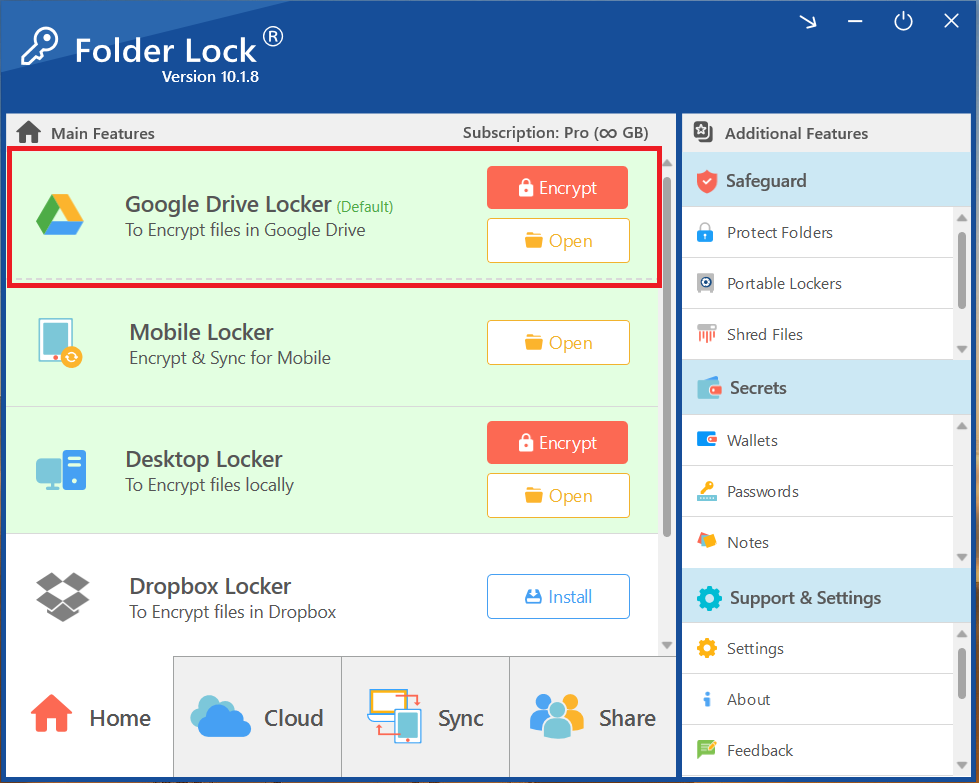Click the Support & Settings gear icon
Viewport: 979px width, 783px height.
[x=709, y=598]
